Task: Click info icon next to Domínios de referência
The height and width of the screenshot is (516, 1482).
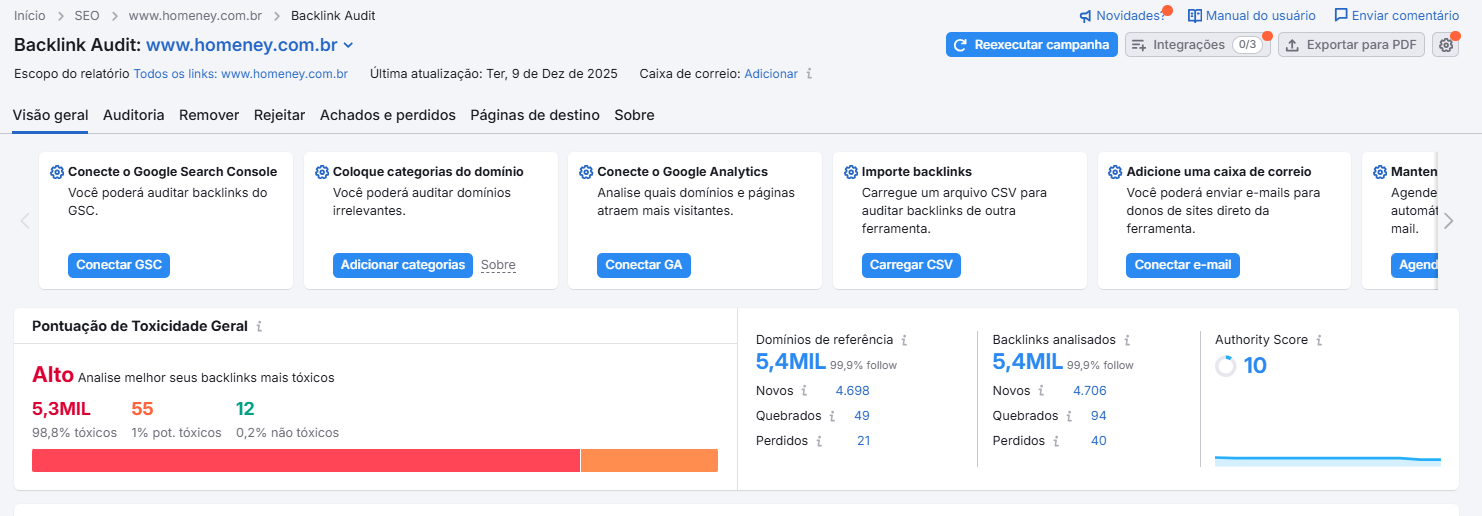Action: pos(904,340)
